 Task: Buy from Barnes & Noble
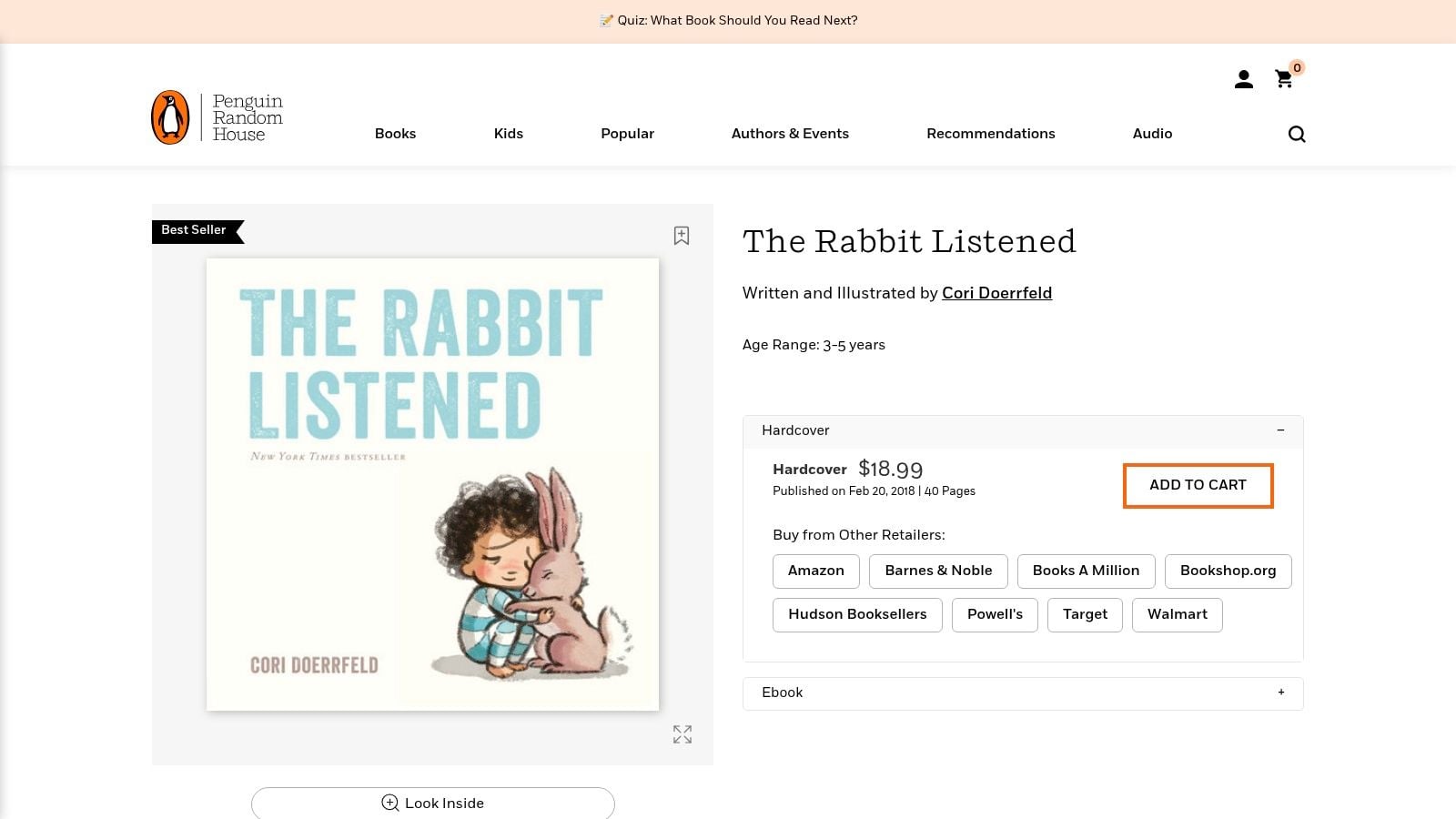938,571
